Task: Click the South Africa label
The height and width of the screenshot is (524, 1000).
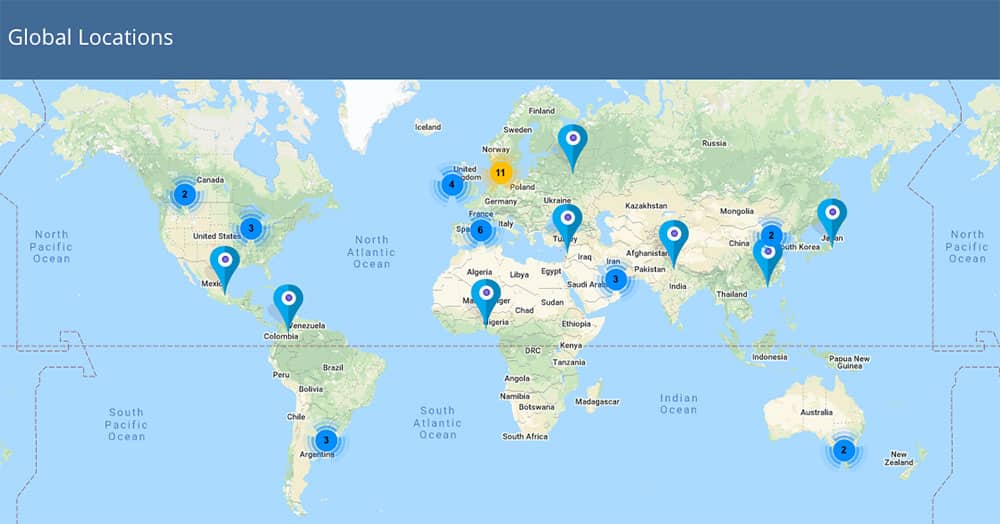Action: click(525, 437)
